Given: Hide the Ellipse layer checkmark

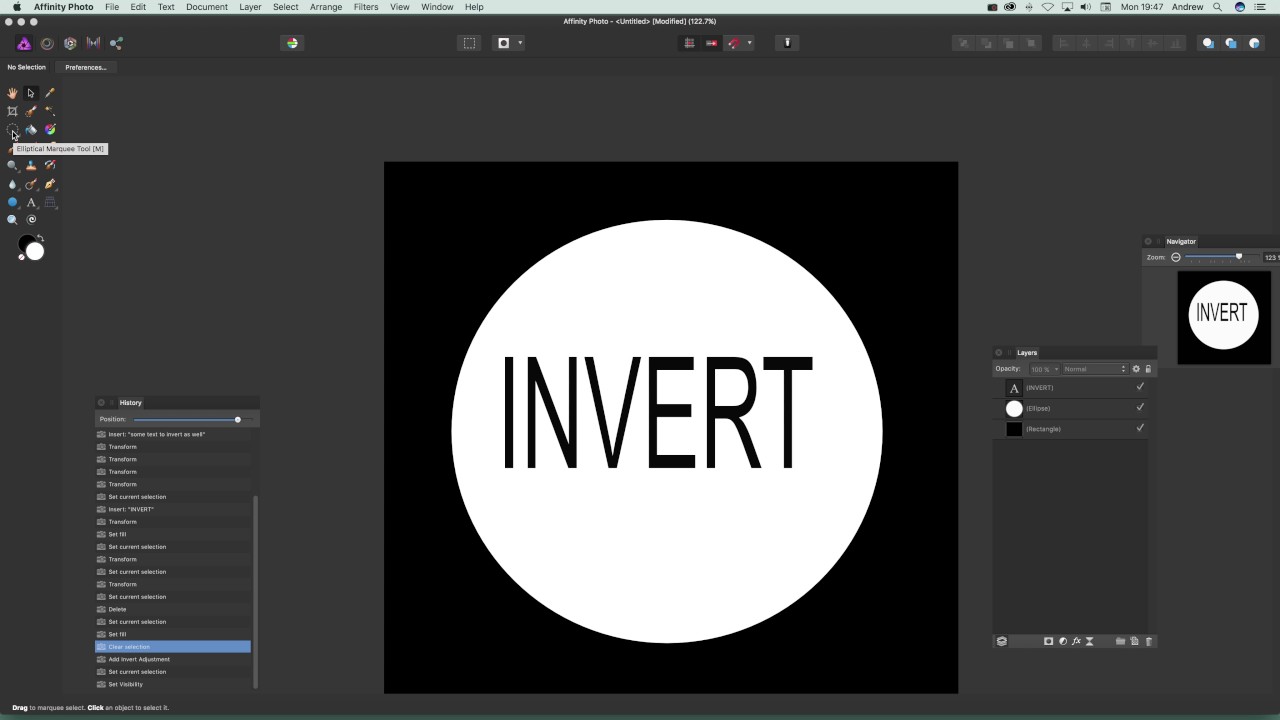Looking at the screenshot, I should 1140,407.
